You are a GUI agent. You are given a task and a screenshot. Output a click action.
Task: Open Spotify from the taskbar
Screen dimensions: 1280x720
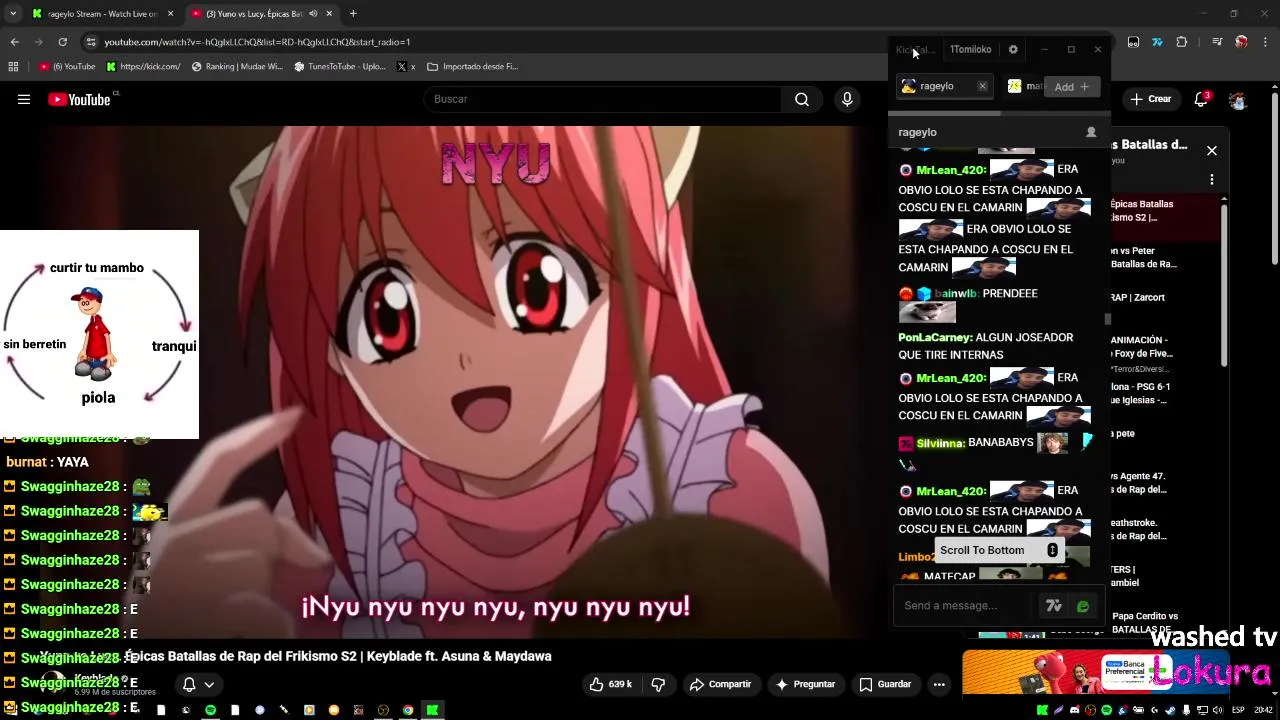(x=210, y=710)
